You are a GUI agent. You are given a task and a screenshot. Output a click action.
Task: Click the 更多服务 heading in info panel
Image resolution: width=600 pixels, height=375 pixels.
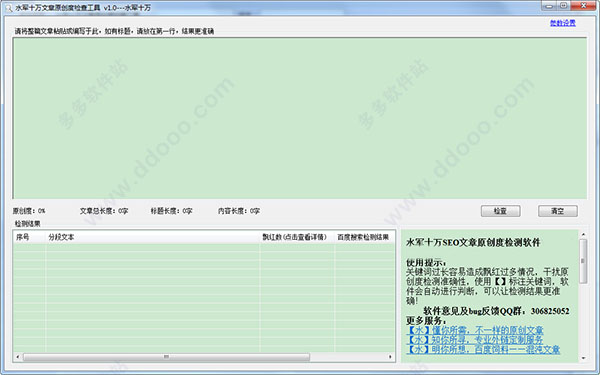pos(426,321)
